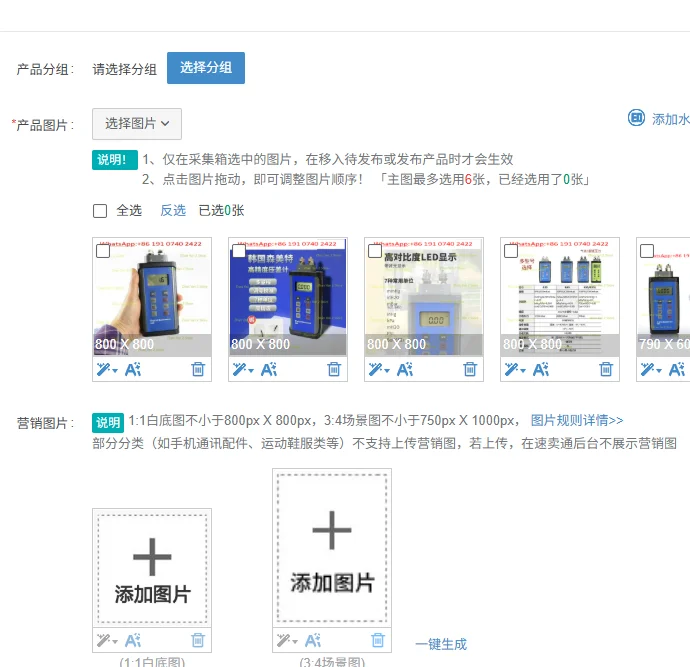
Task: Check the first product image checkbox
Action: [103, 251]
